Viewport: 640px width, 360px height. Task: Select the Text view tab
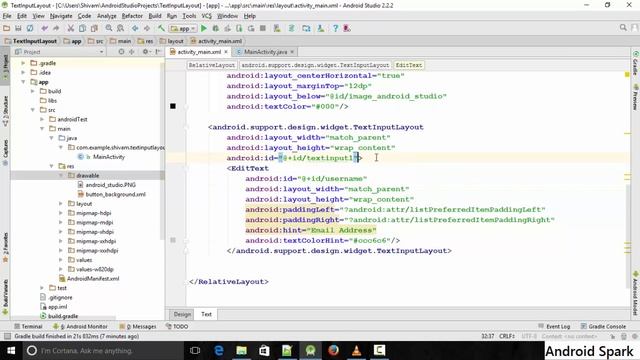coord(206,314)
